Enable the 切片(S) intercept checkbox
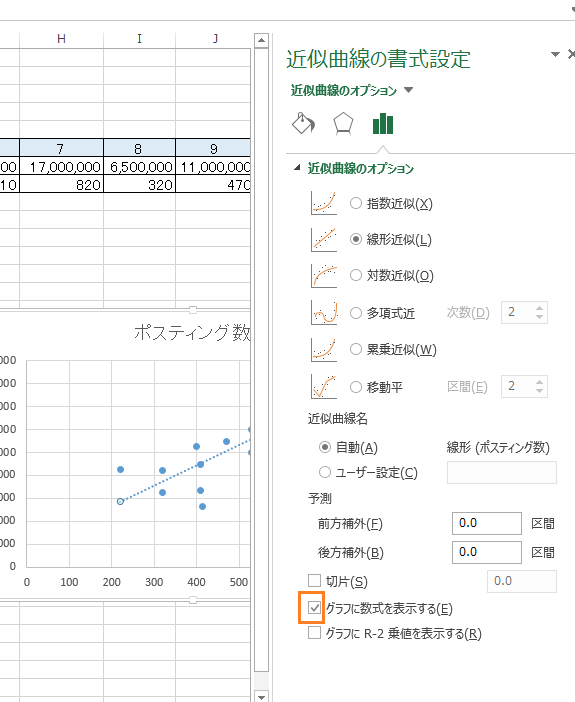 coord(314,581)
